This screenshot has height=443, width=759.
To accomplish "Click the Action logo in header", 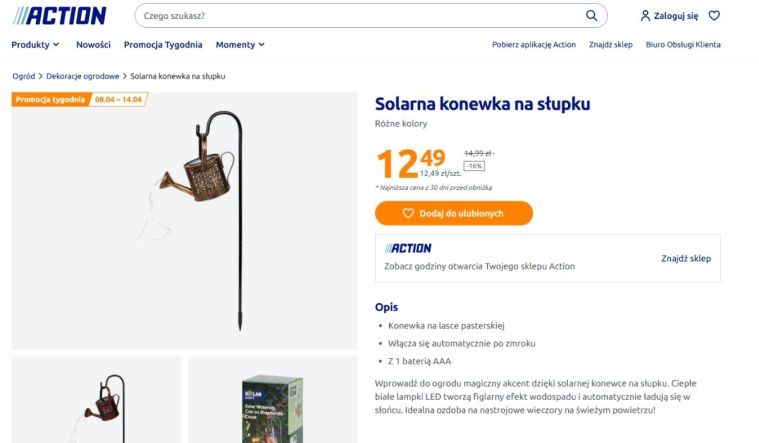I will 59,15.
